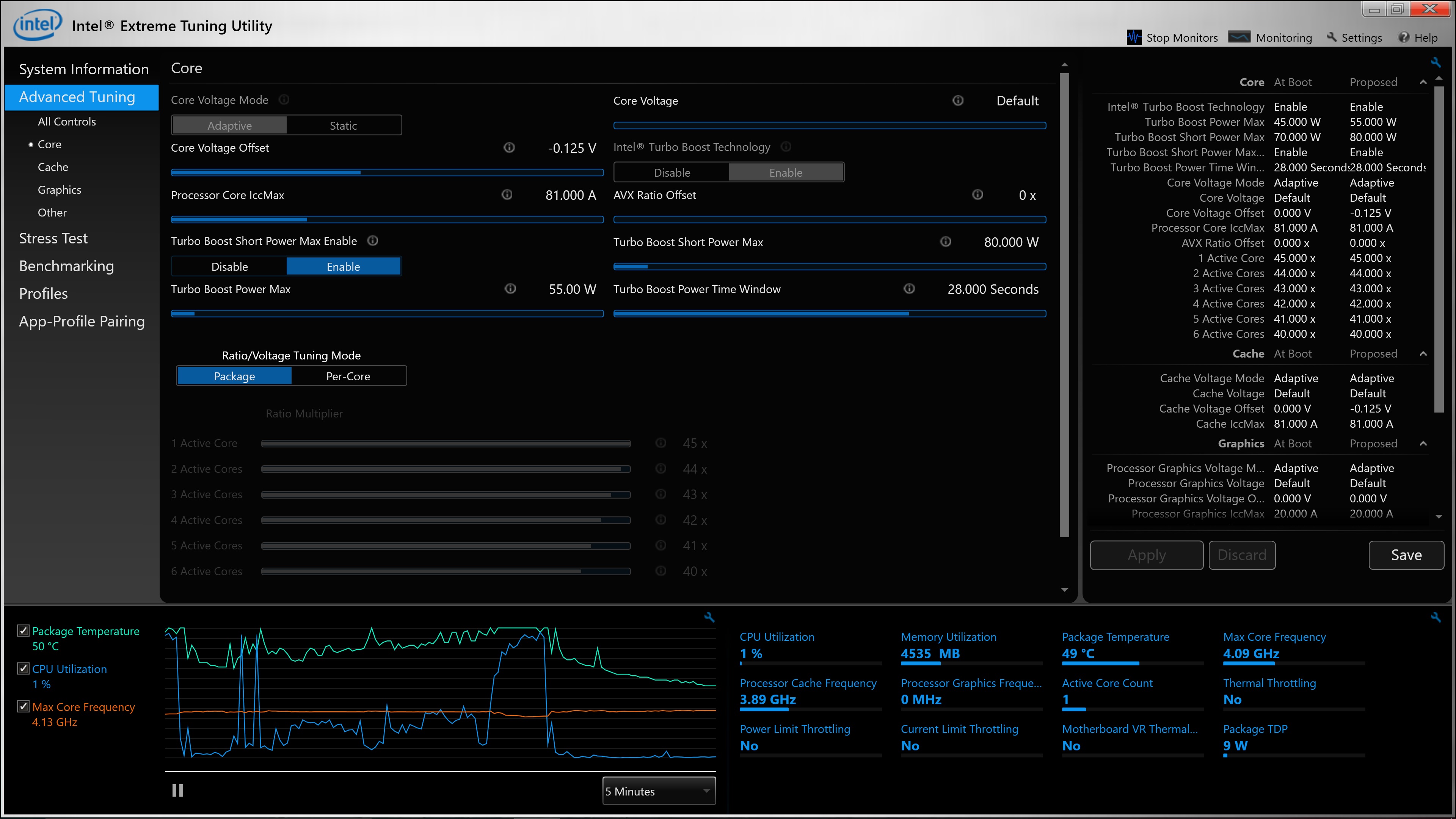Screen dimensions: 1456x819
Task: Click the wrench icon above the Core summary table
Action: [x=1436, y=62]
